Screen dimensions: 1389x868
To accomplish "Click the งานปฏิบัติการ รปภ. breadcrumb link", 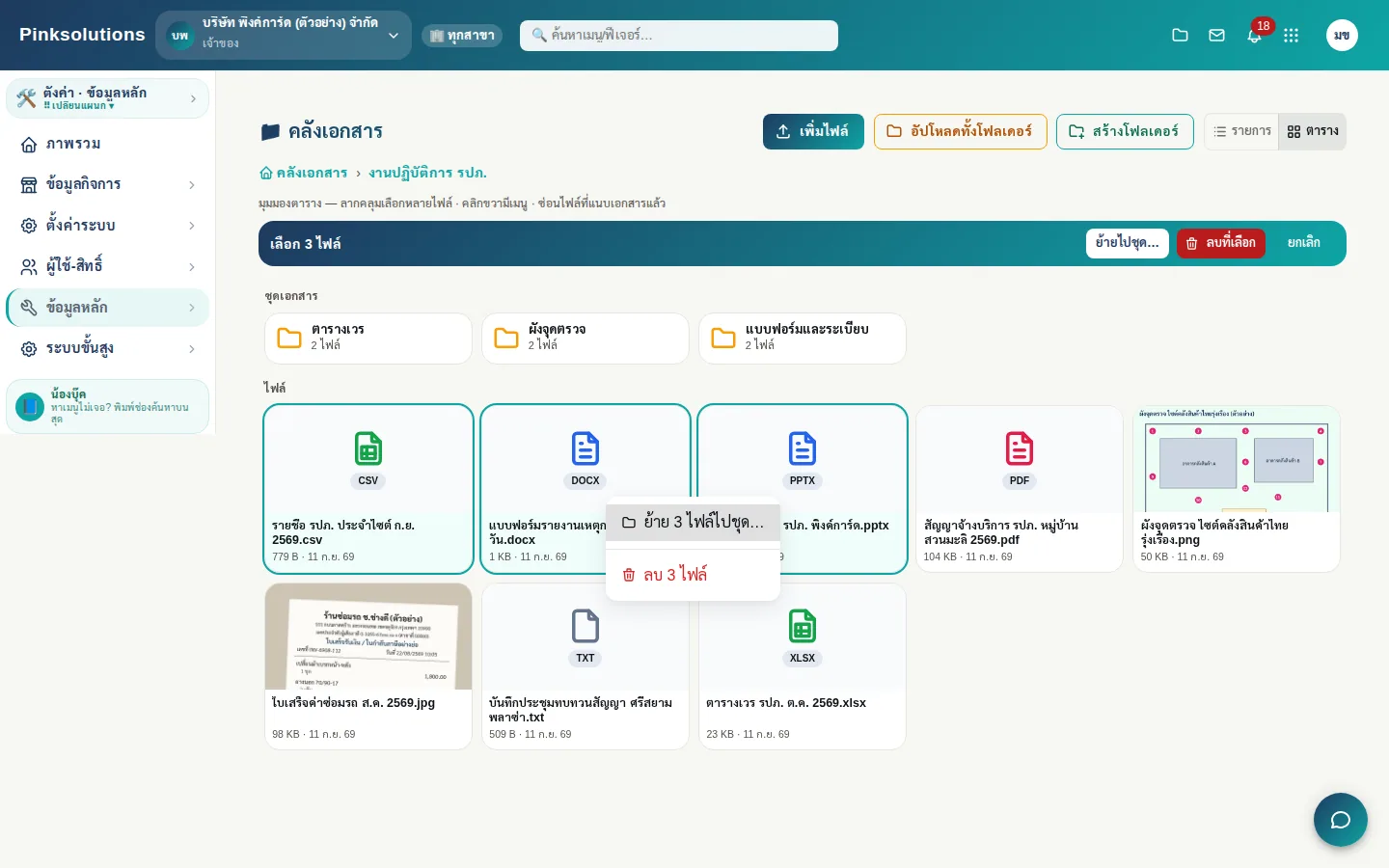I will coord(427,174).
